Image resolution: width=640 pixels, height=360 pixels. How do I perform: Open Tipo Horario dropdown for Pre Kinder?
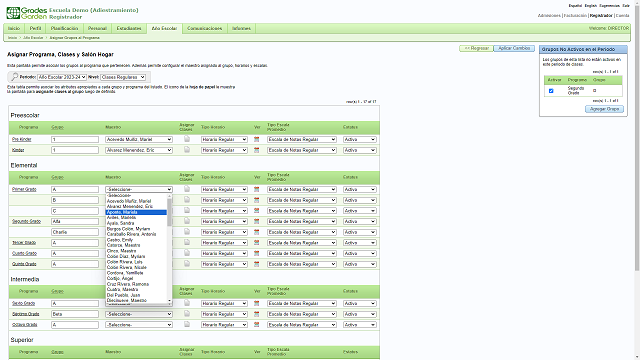pos(224,140)
